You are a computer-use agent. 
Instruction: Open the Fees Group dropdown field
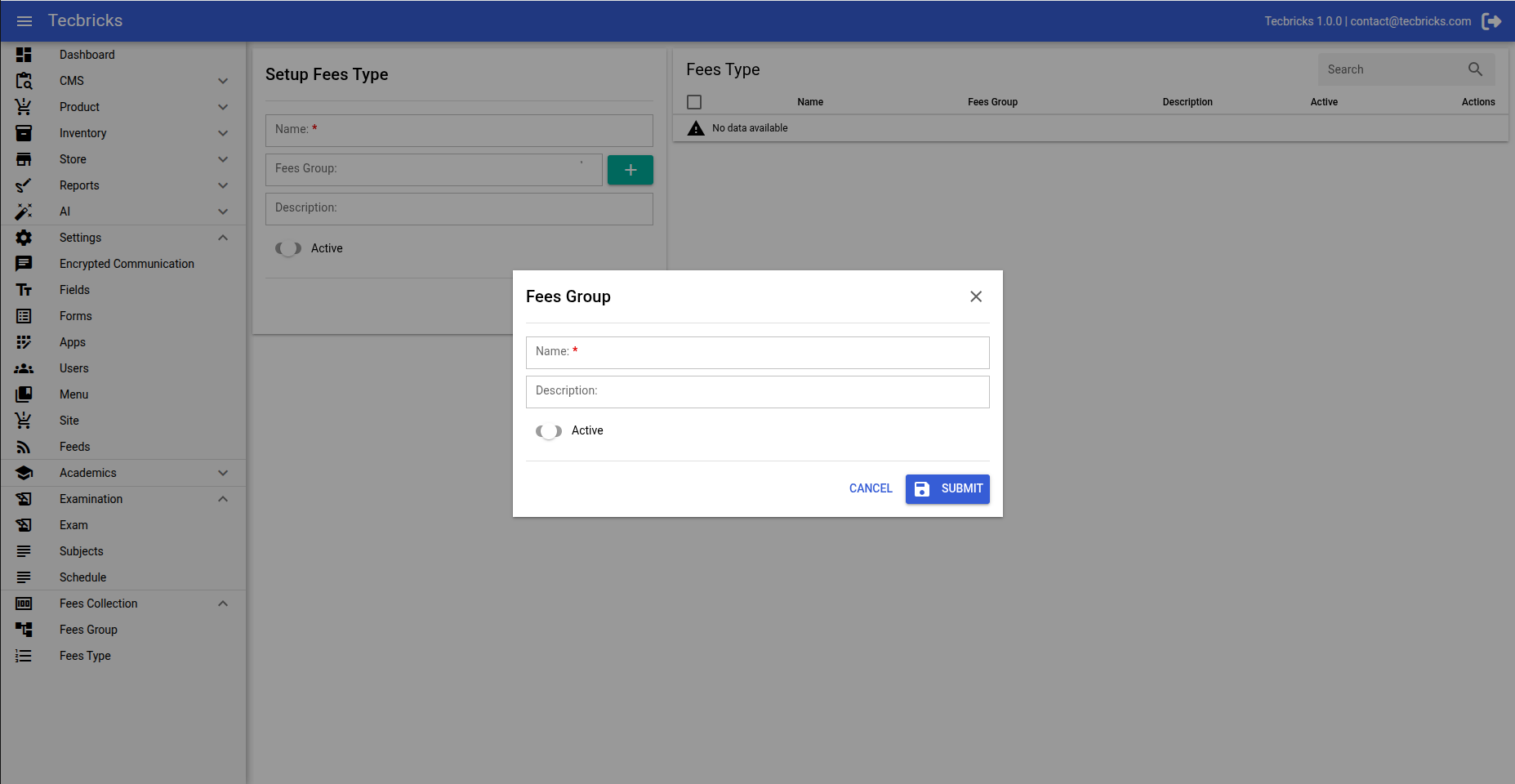click(x=434, y=170)
